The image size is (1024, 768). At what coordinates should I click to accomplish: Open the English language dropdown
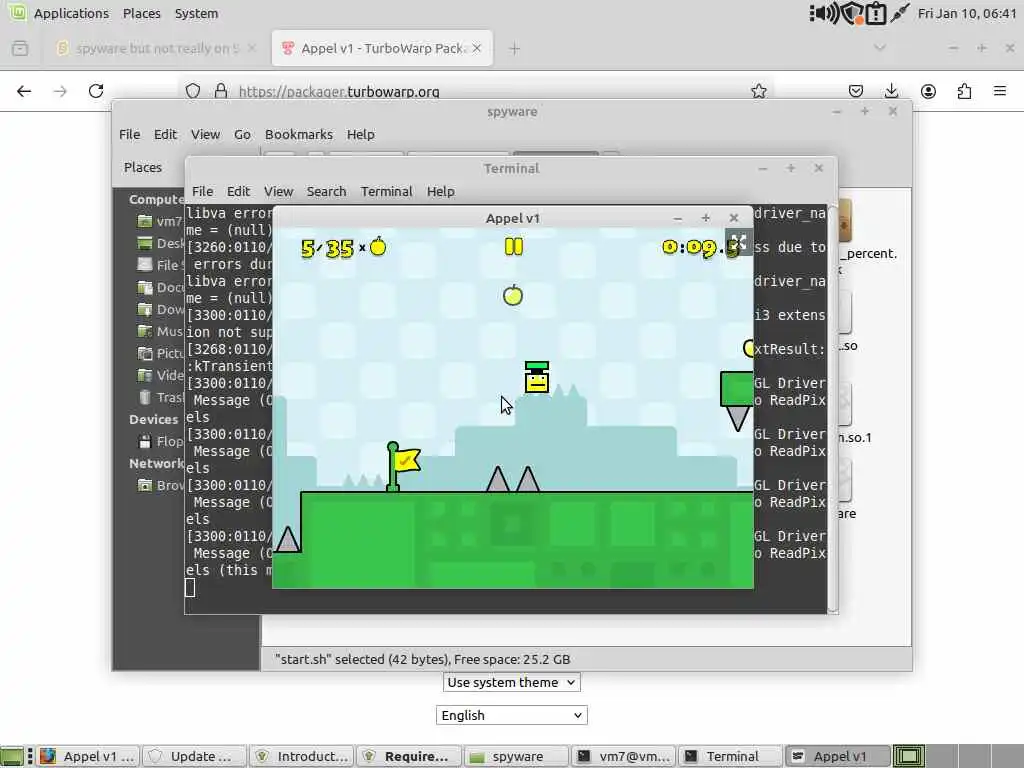[x=511, y=715]
